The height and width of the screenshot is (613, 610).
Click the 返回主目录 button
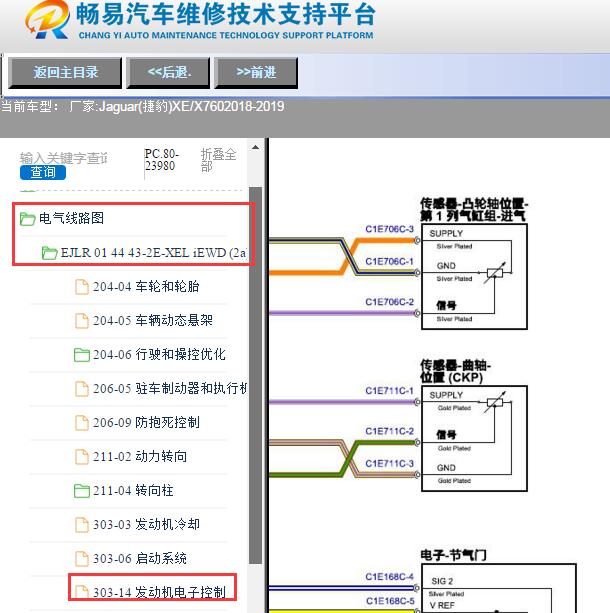tap(65, 72)
